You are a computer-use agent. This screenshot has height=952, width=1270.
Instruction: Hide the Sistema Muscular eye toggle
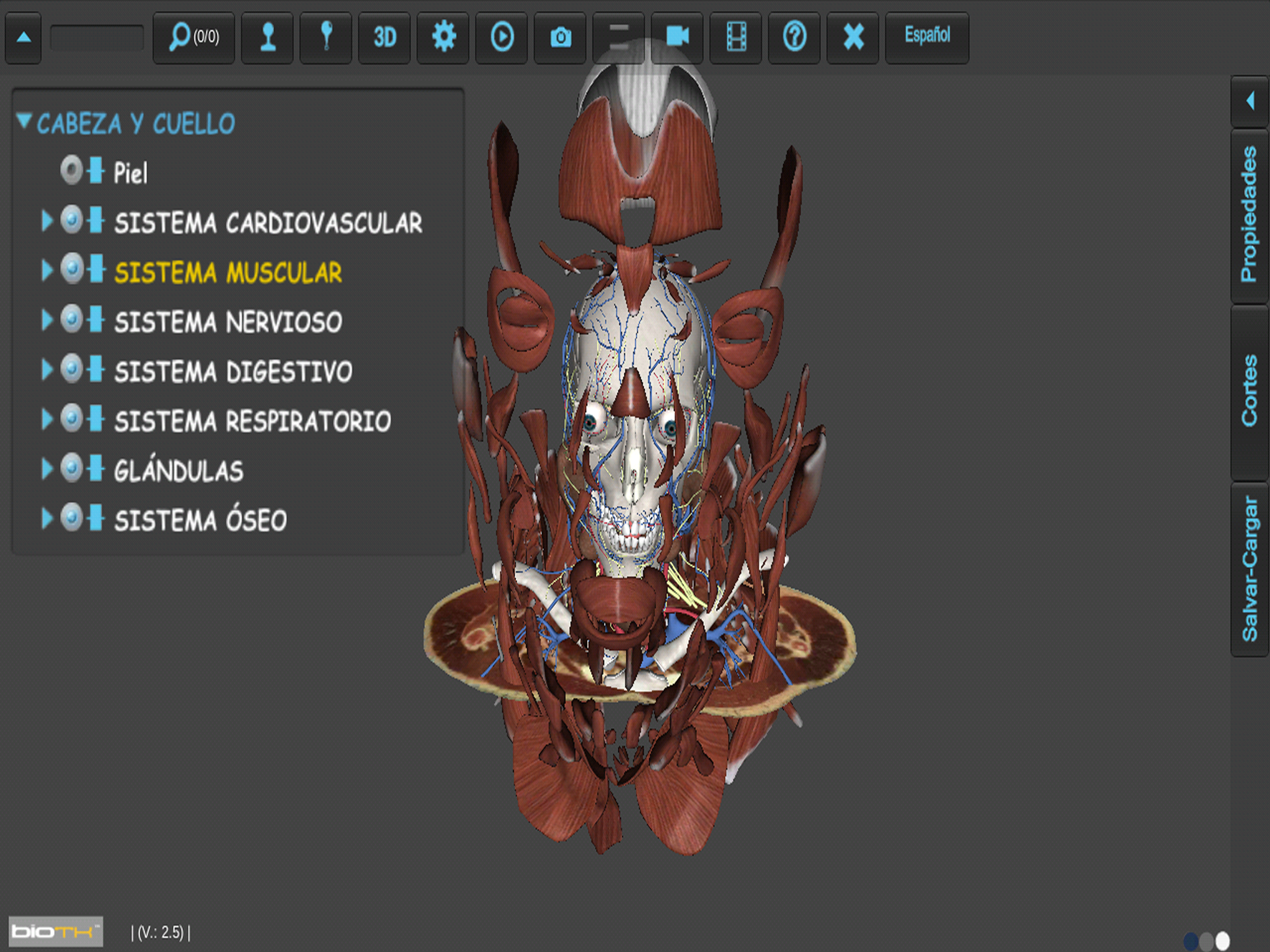click(x=71, y=269)
